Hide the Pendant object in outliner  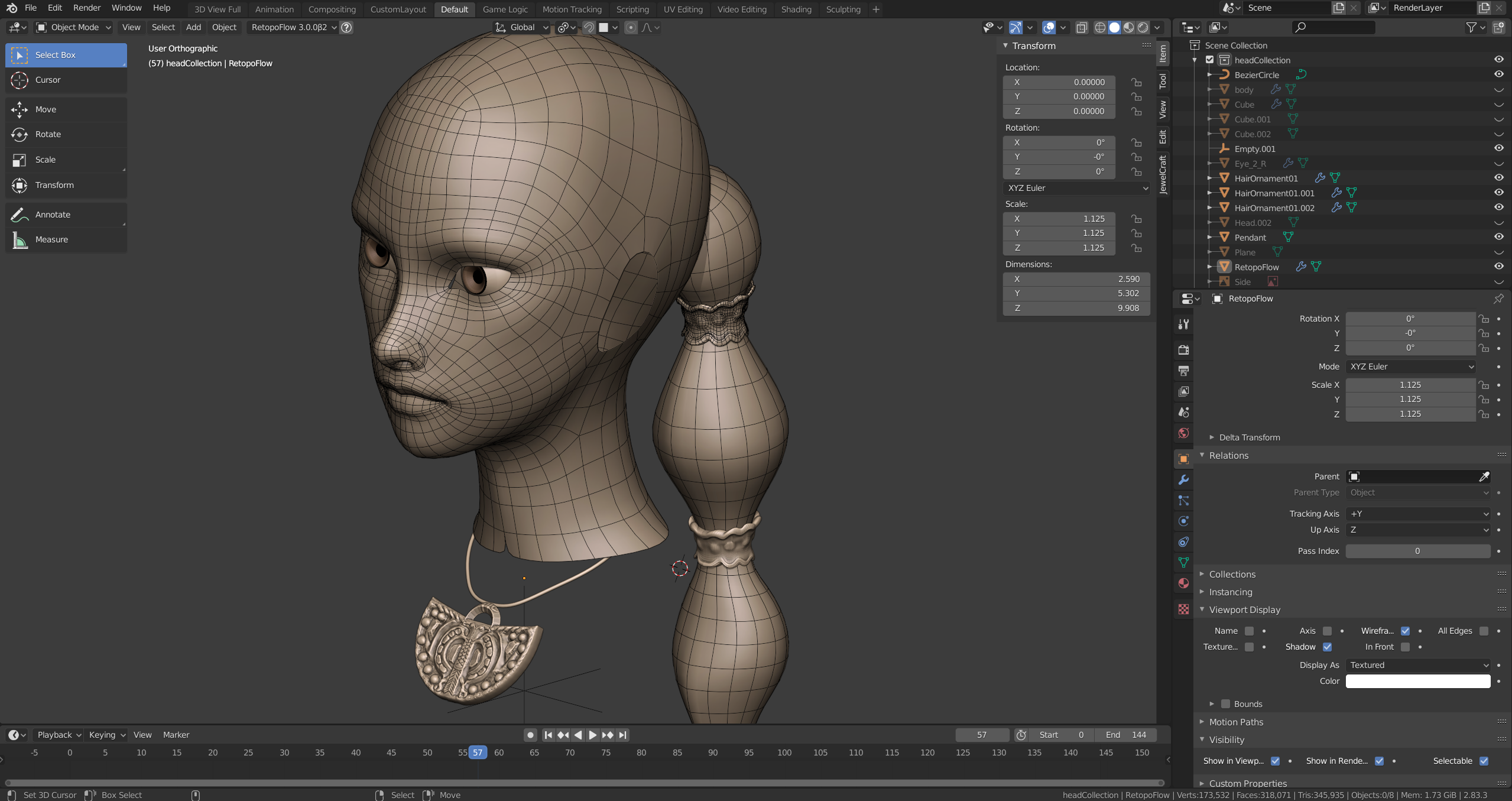tap(1498, 237)
